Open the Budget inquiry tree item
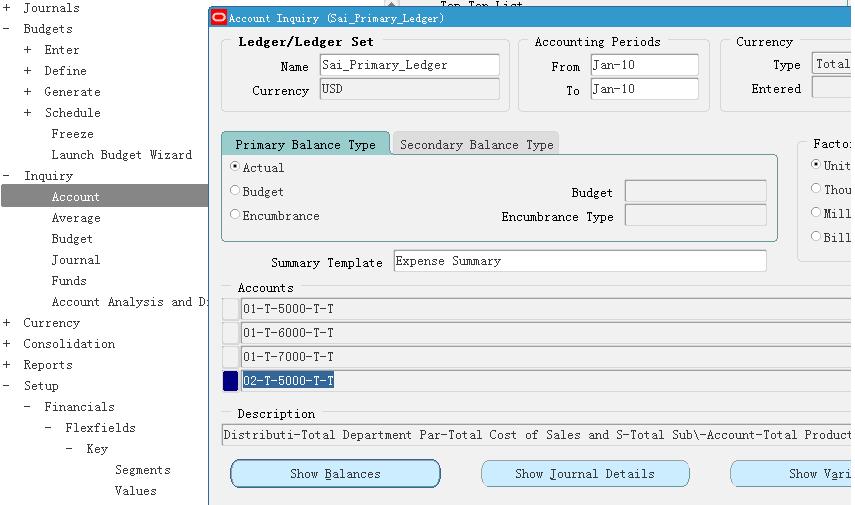The width and height of the screenshot is (855, 505). coord(72,238)
